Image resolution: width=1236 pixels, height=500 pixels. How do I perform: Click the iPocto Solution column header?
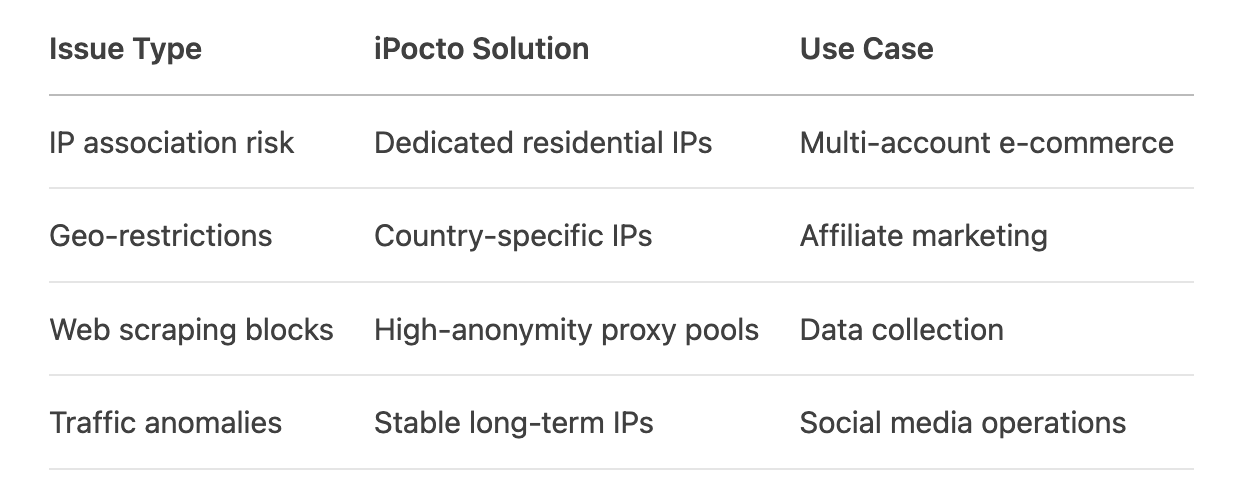[x=481, y=49]
